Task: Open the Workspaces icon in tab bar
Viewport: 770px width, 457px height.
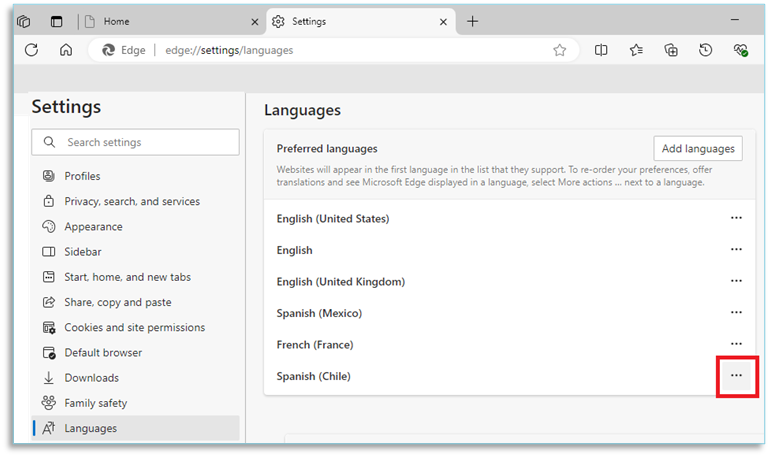Action: (x=24, y=22)
